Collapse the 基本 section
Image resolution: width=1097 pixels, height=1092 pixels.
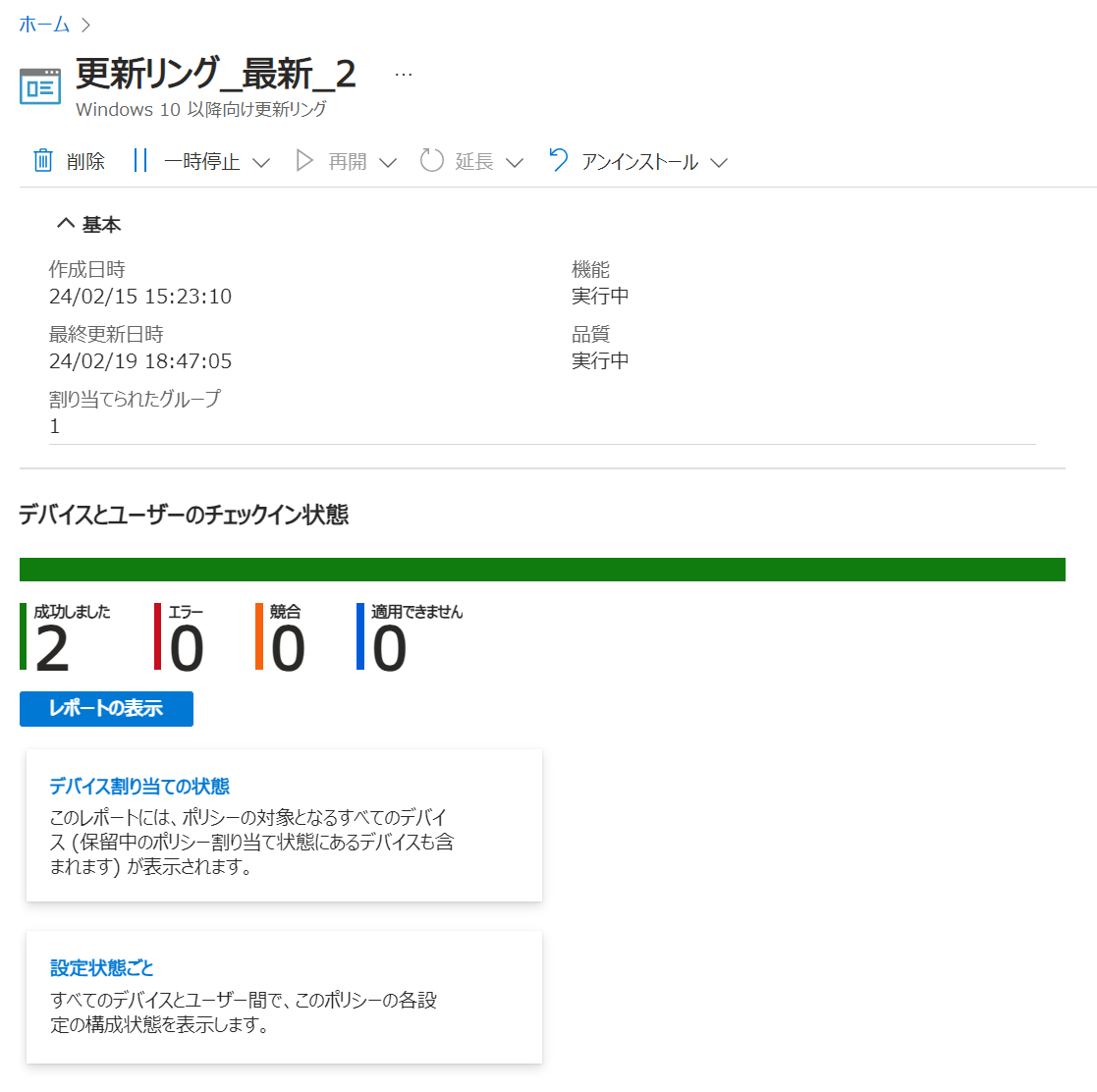click(x=65, y=223)
